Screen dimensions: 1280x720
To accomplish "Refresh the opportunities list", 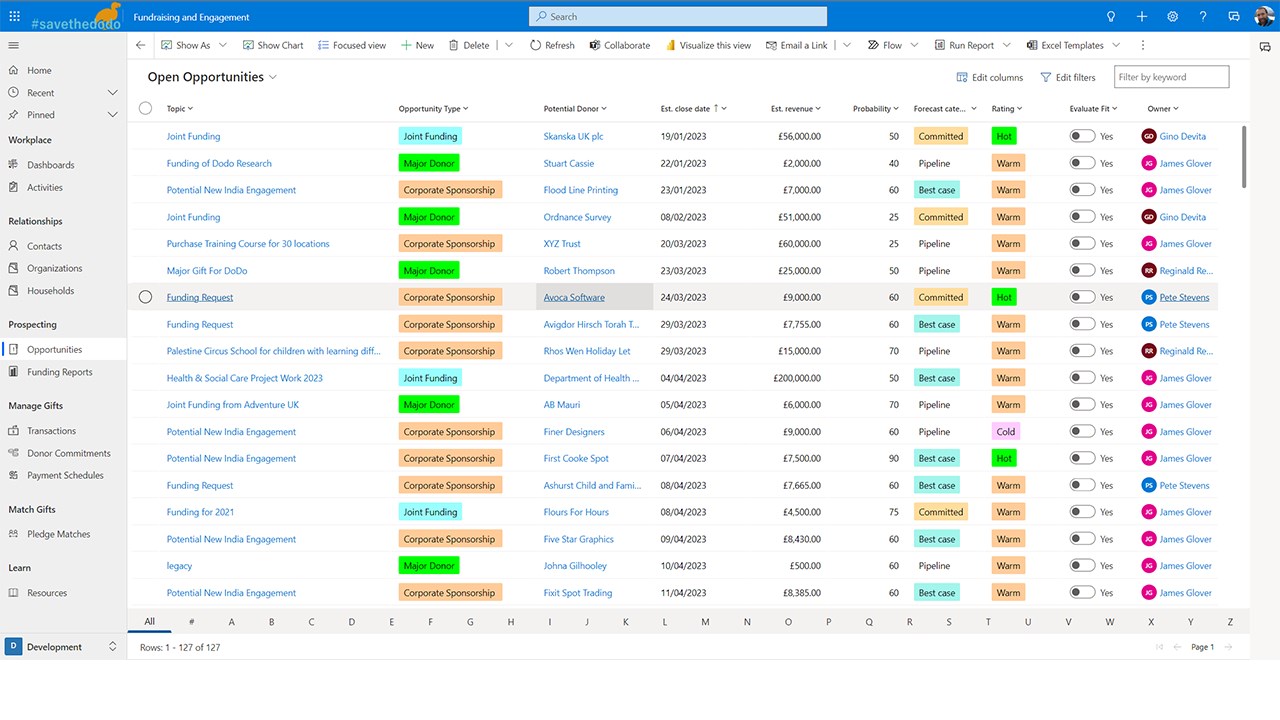I will point(552,45).
